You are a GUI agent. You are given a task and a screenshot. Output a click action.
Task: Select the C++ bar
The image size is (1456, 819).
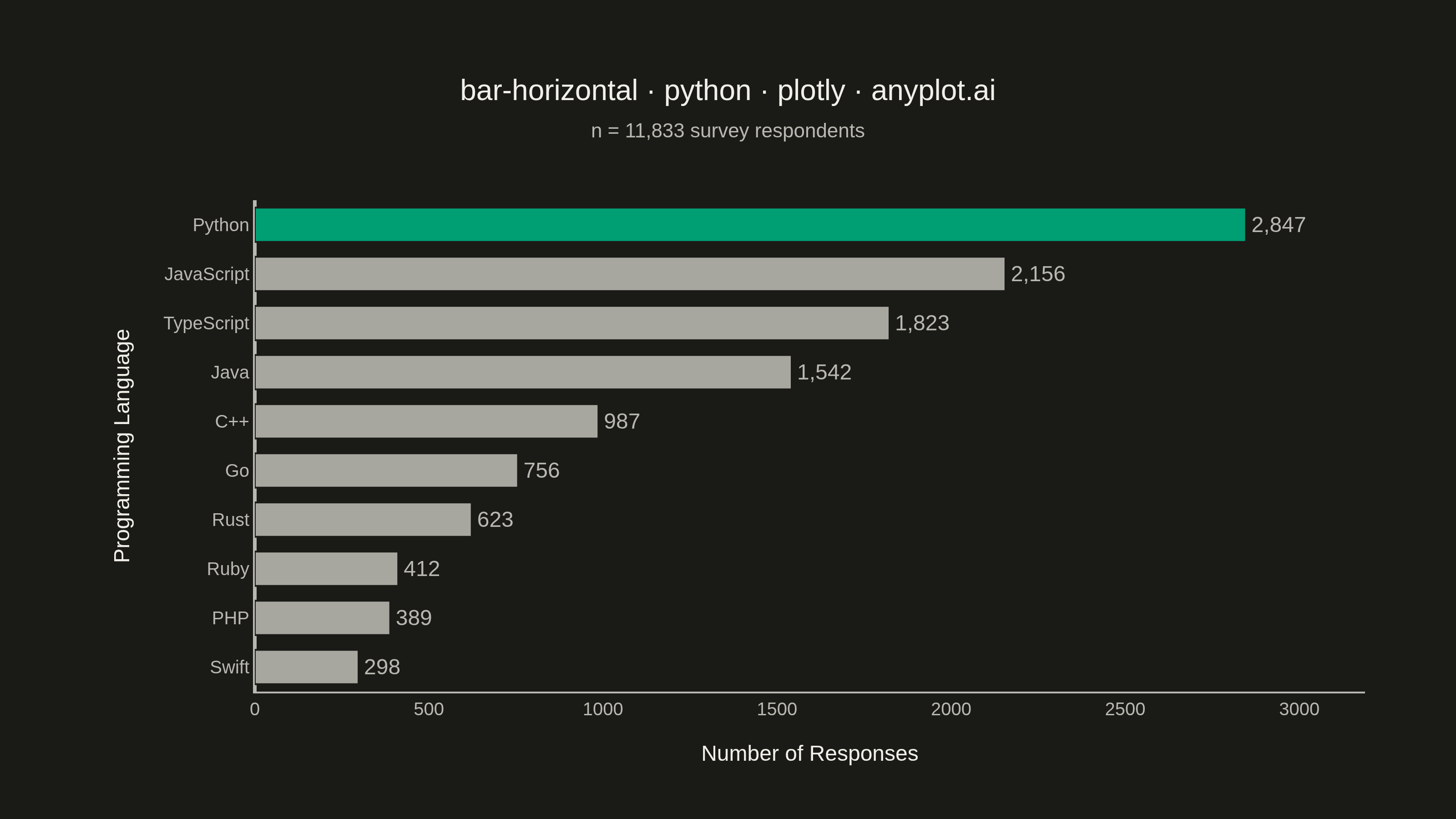426,421
